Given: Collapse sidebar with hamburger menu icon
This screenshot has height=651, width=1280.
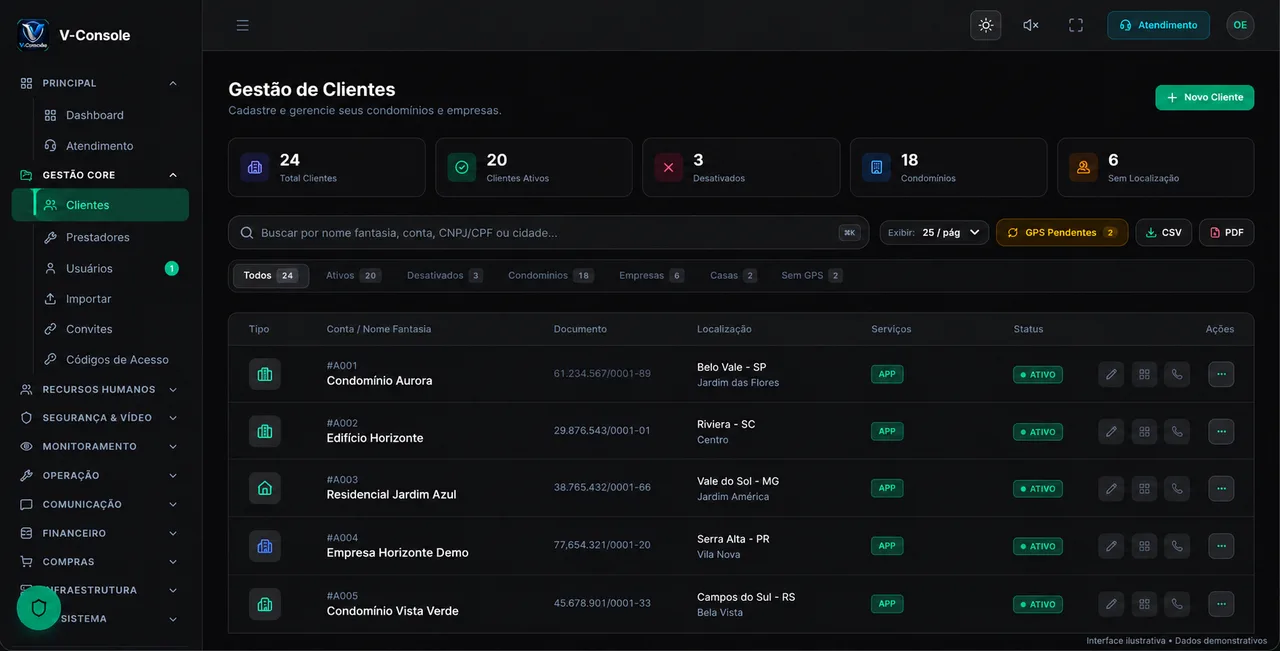Looking at the screenshot, I should tap(243, 25).
